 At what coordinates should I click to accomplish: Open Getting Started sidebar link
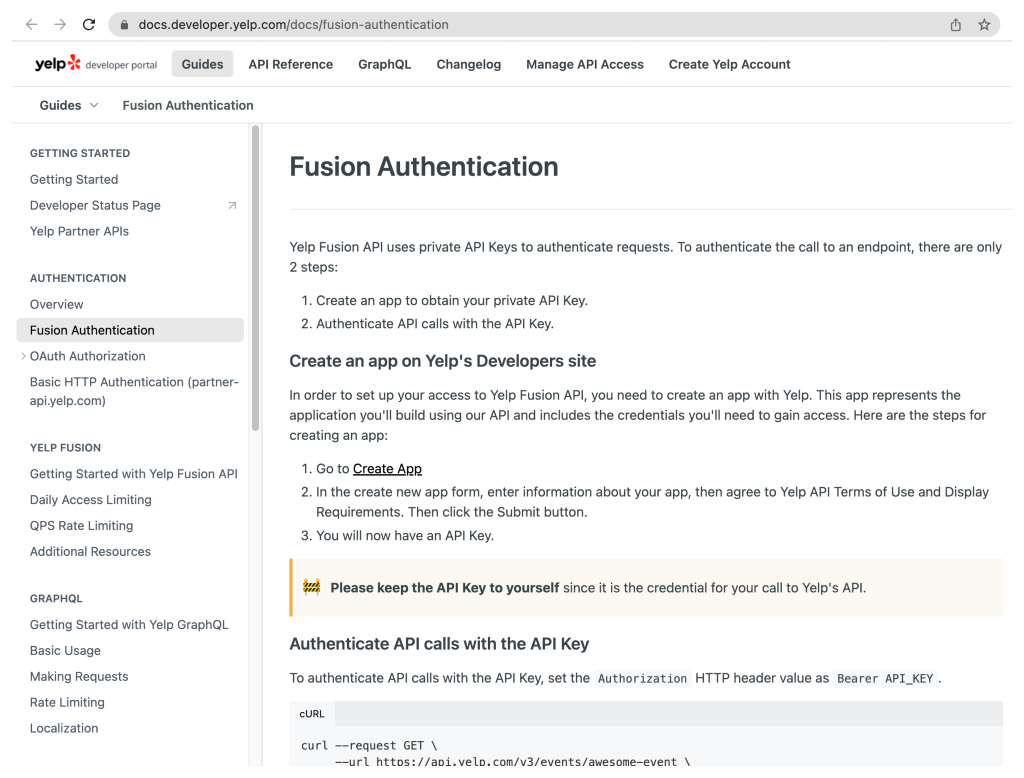pyautogui.click(x=74, y=179)
